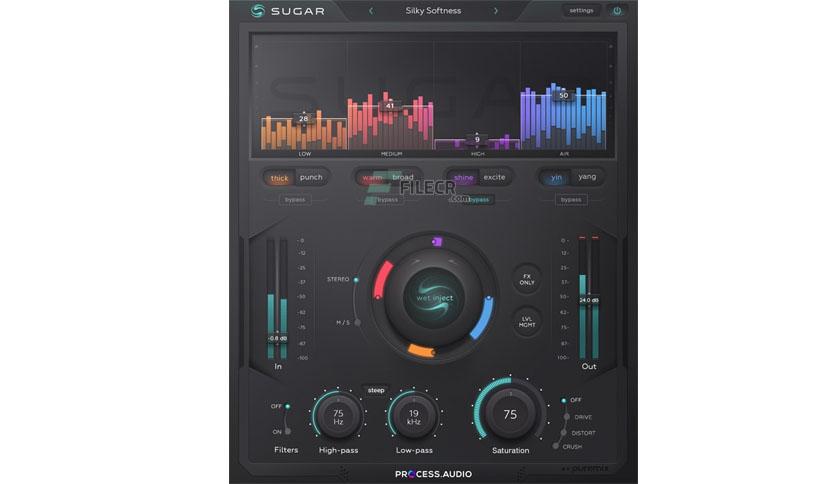Viewport: 836px width, 484px height.
Task: Open the settings menu
Action: pyautogui.click(x=581, y=11)
